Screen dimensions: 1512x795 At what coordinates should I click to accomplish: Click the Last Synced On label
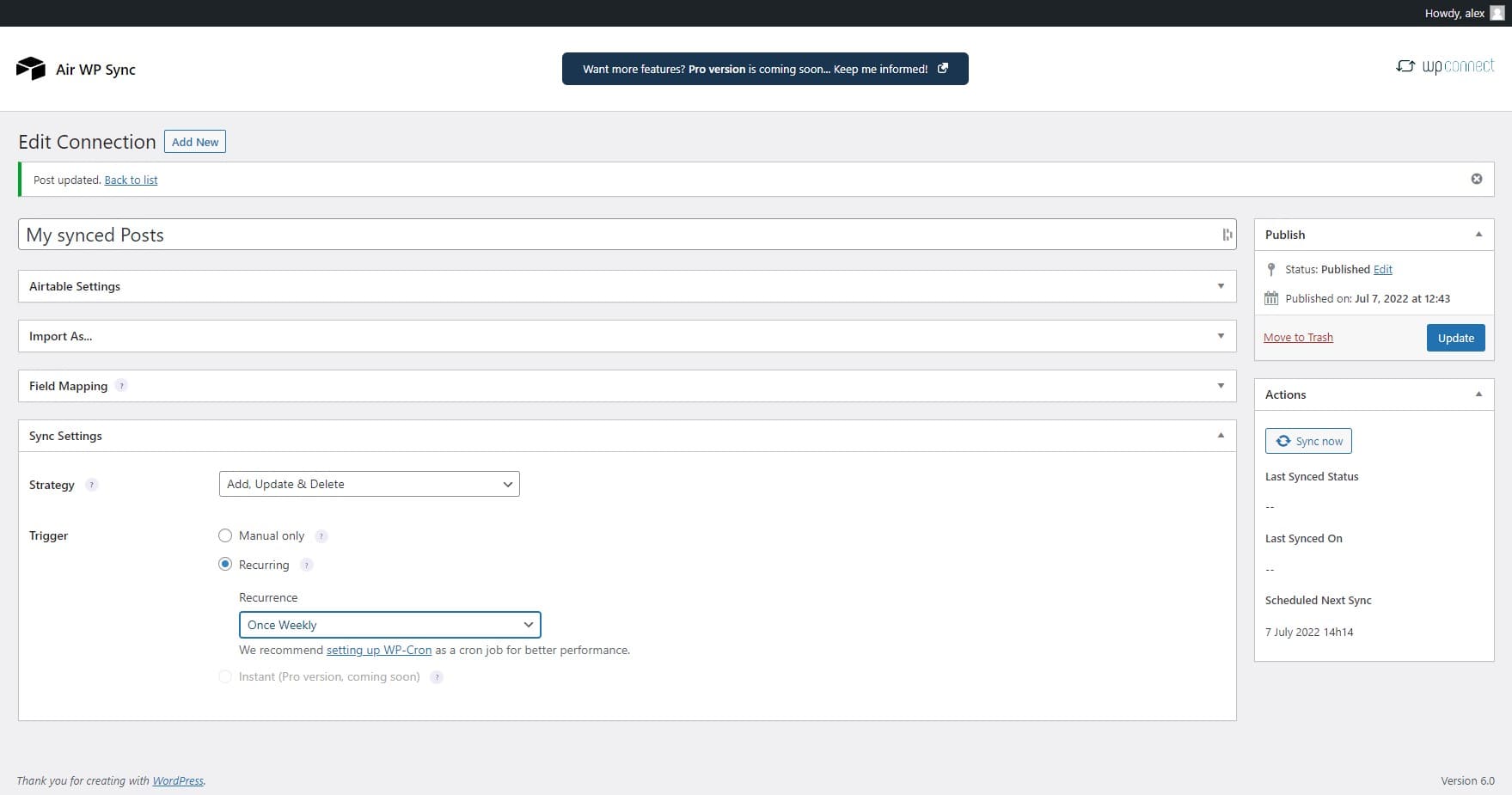[1303, 538]
